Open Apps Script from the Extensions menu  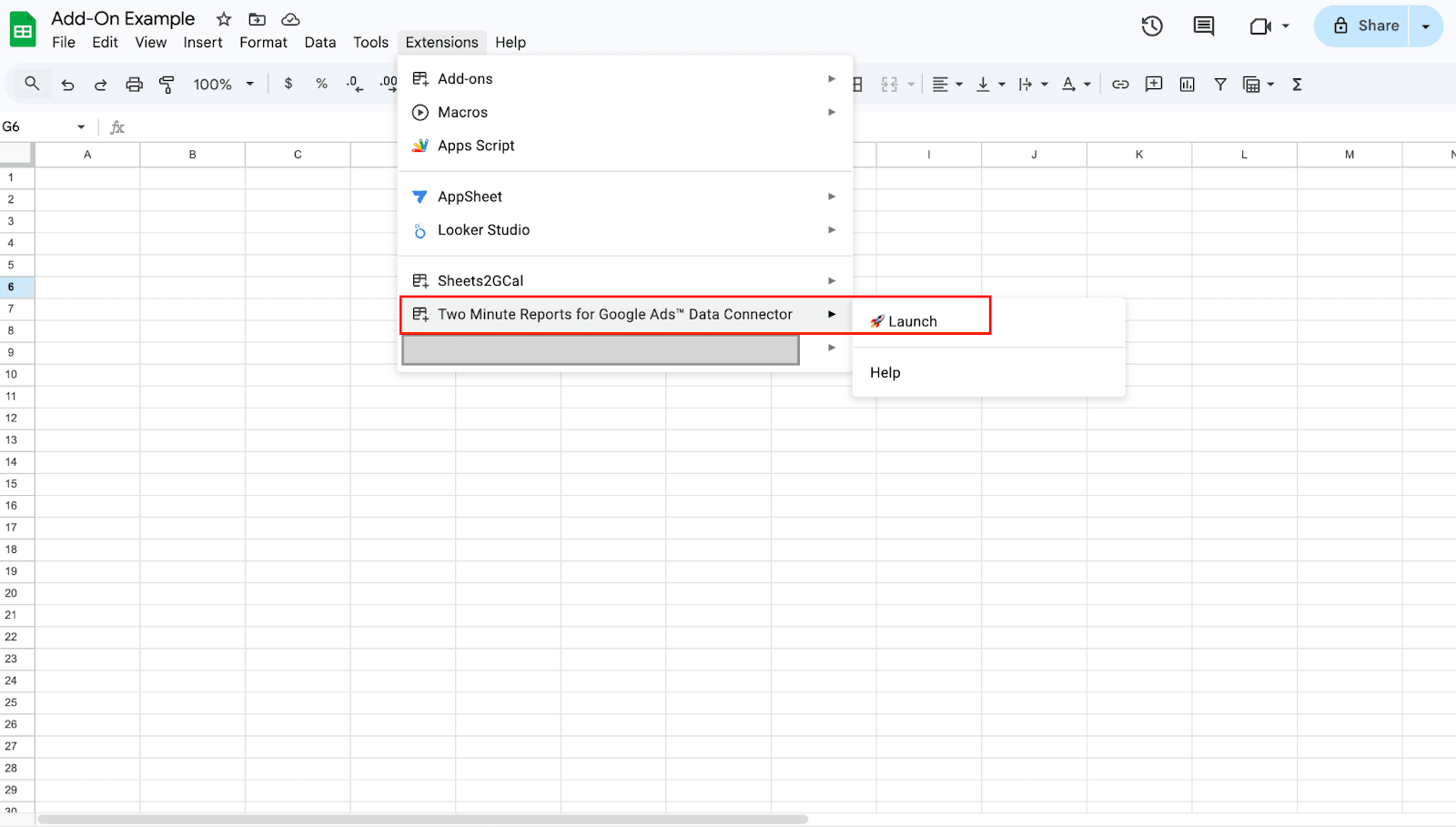pyautogui.click(x=476, y=146)
